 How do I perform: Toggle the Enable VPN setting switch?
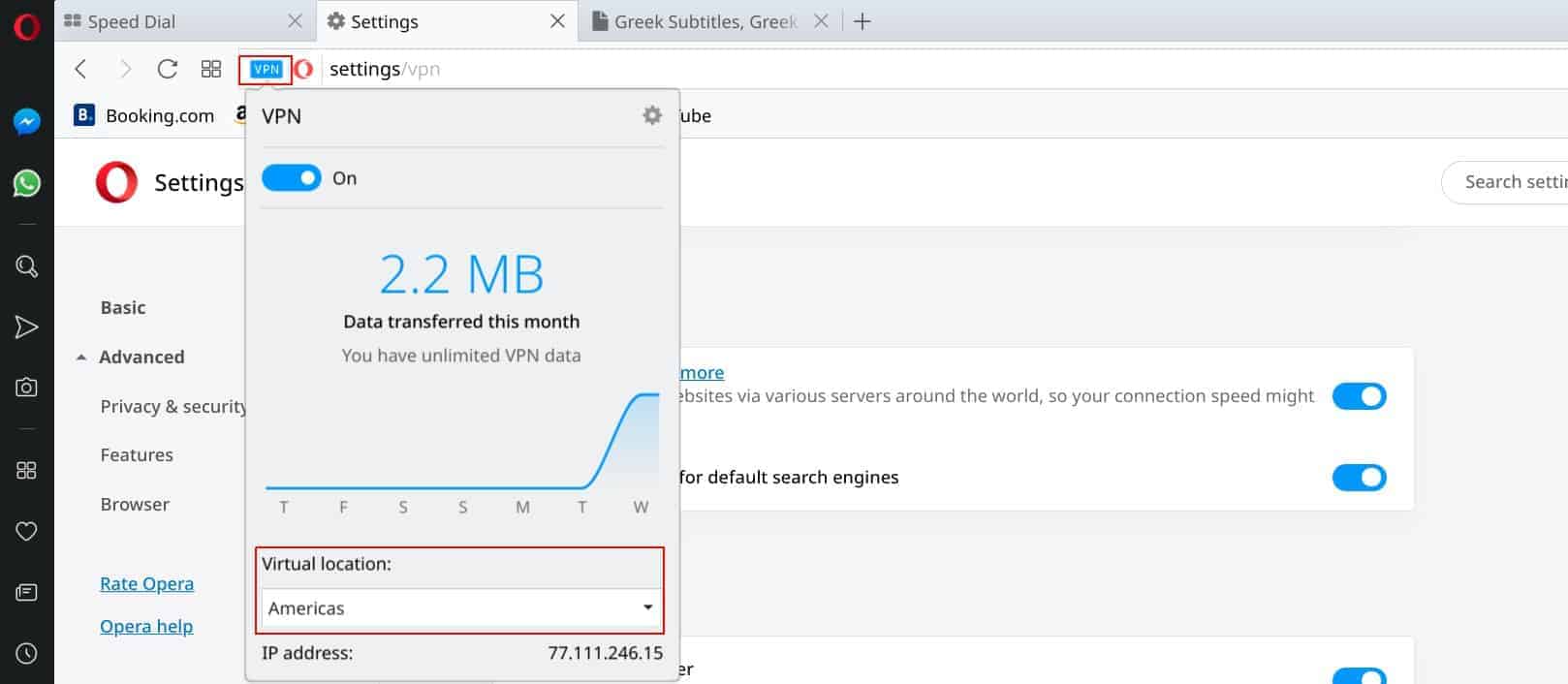[1359, 395]
